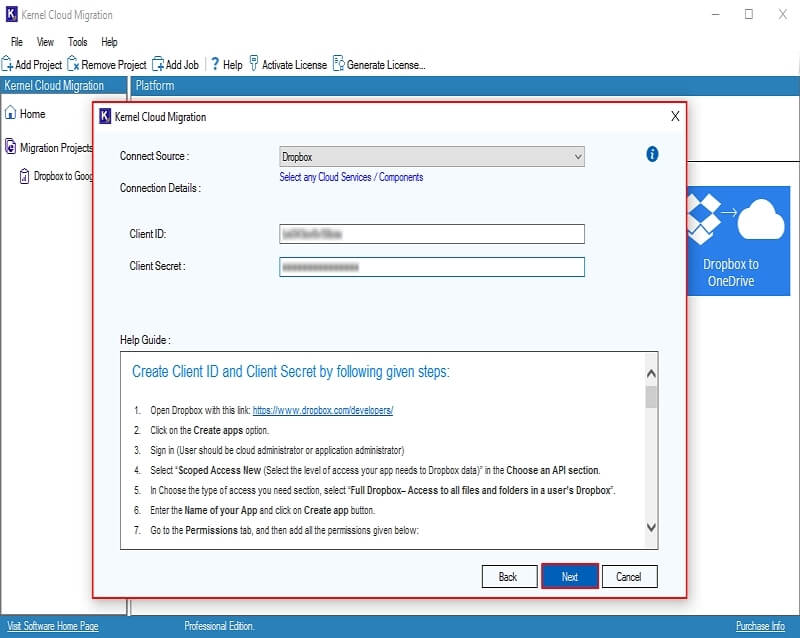The width and height of the screenshot is (800, 638).
Task: Click Help Guide scroll up arrow
Action: [x=651, y=373]
